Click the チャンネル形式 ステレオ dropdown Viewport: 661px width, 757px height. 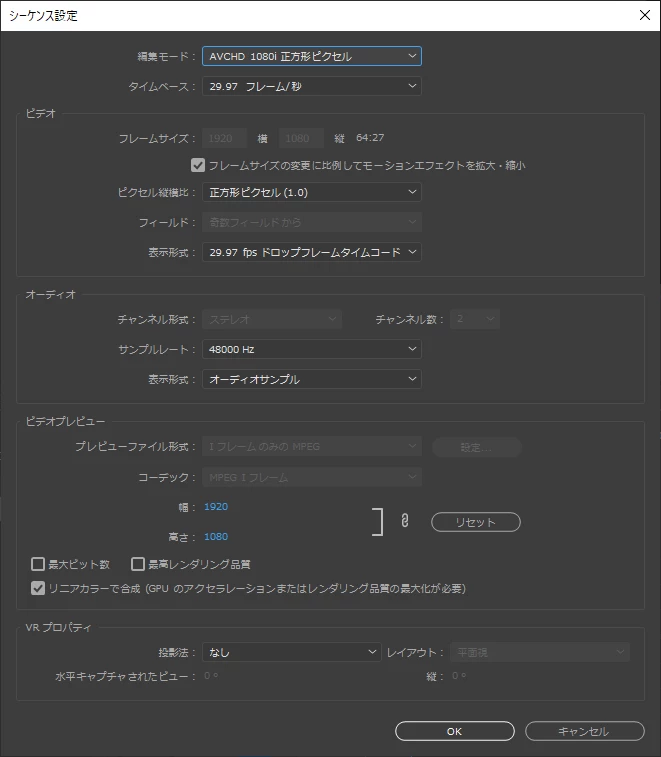tap(272, 319)
